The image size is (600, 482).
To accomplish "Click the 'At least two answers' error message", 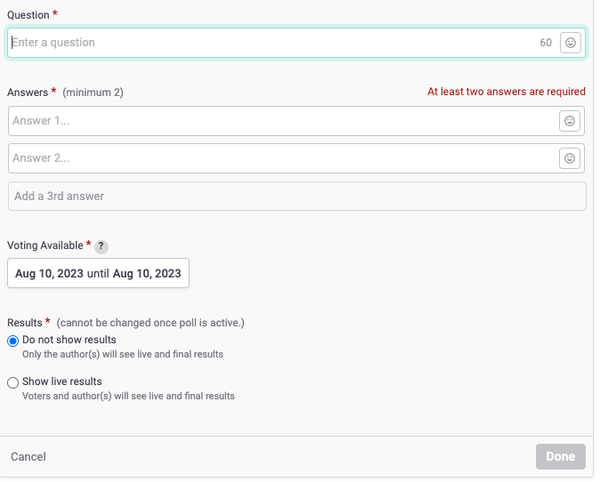I will tap(506, 92).
